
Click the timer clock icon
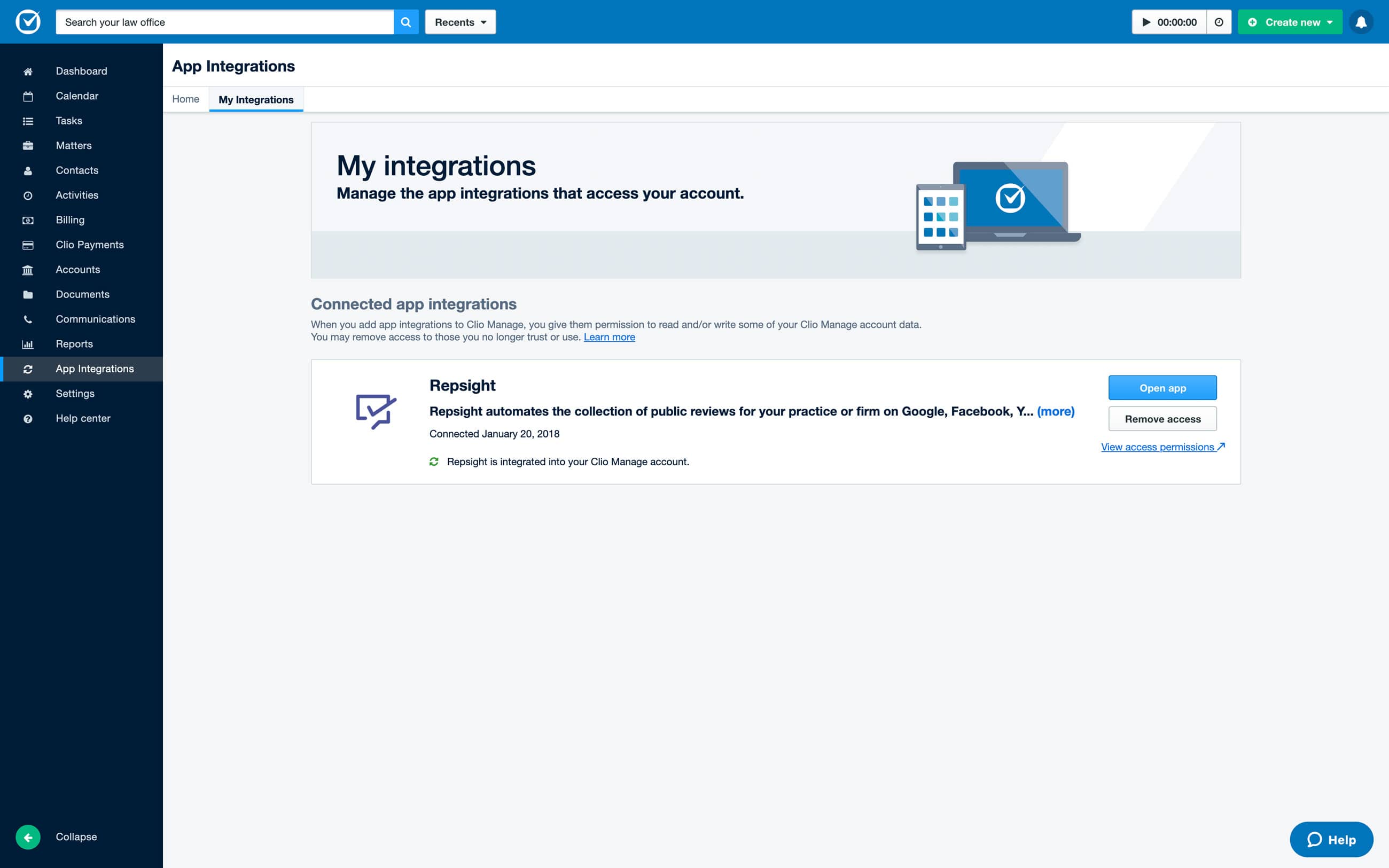[x=1219, y=22]
